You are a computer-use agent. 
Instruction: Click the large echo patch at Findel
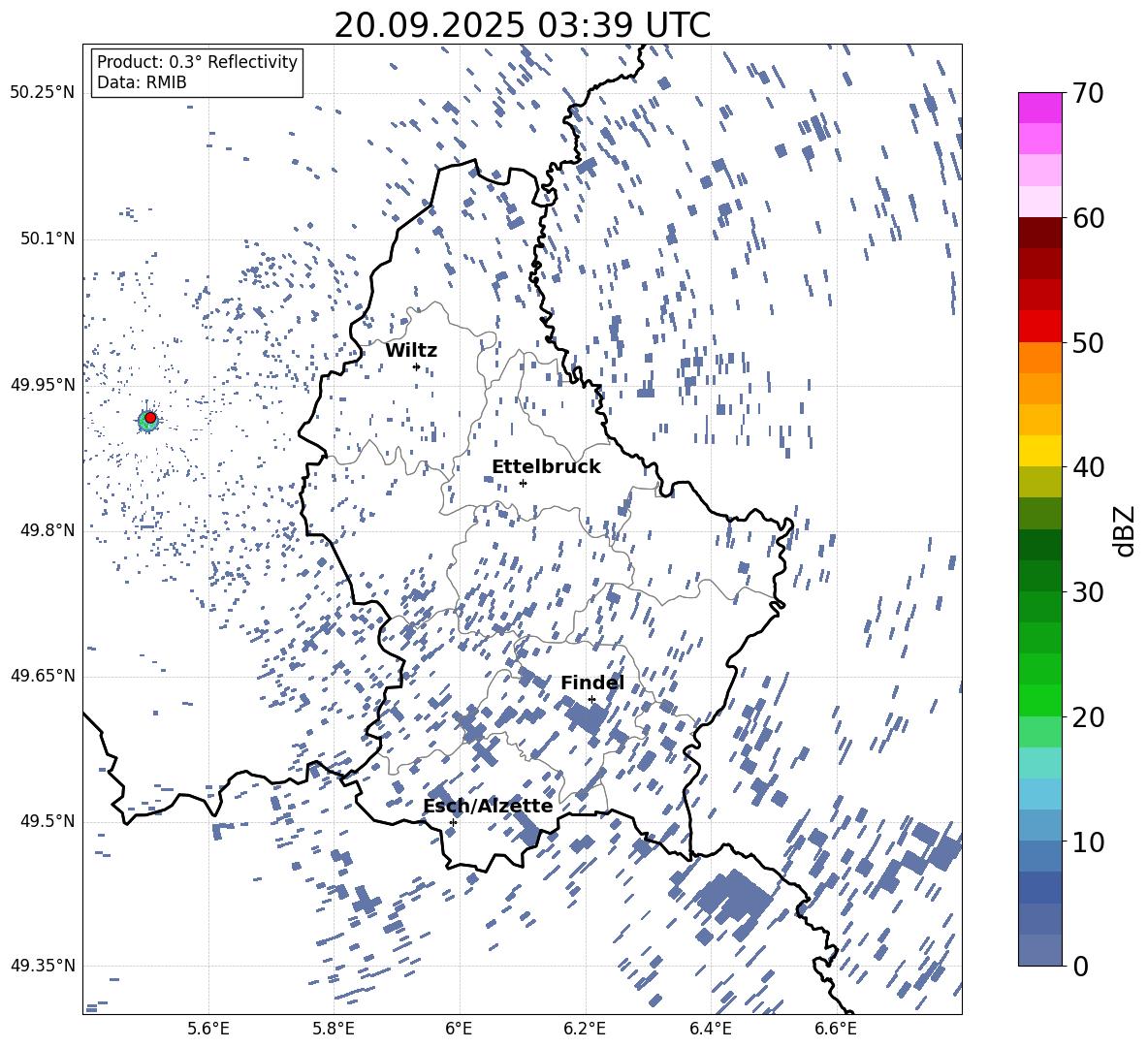point(586,715)
